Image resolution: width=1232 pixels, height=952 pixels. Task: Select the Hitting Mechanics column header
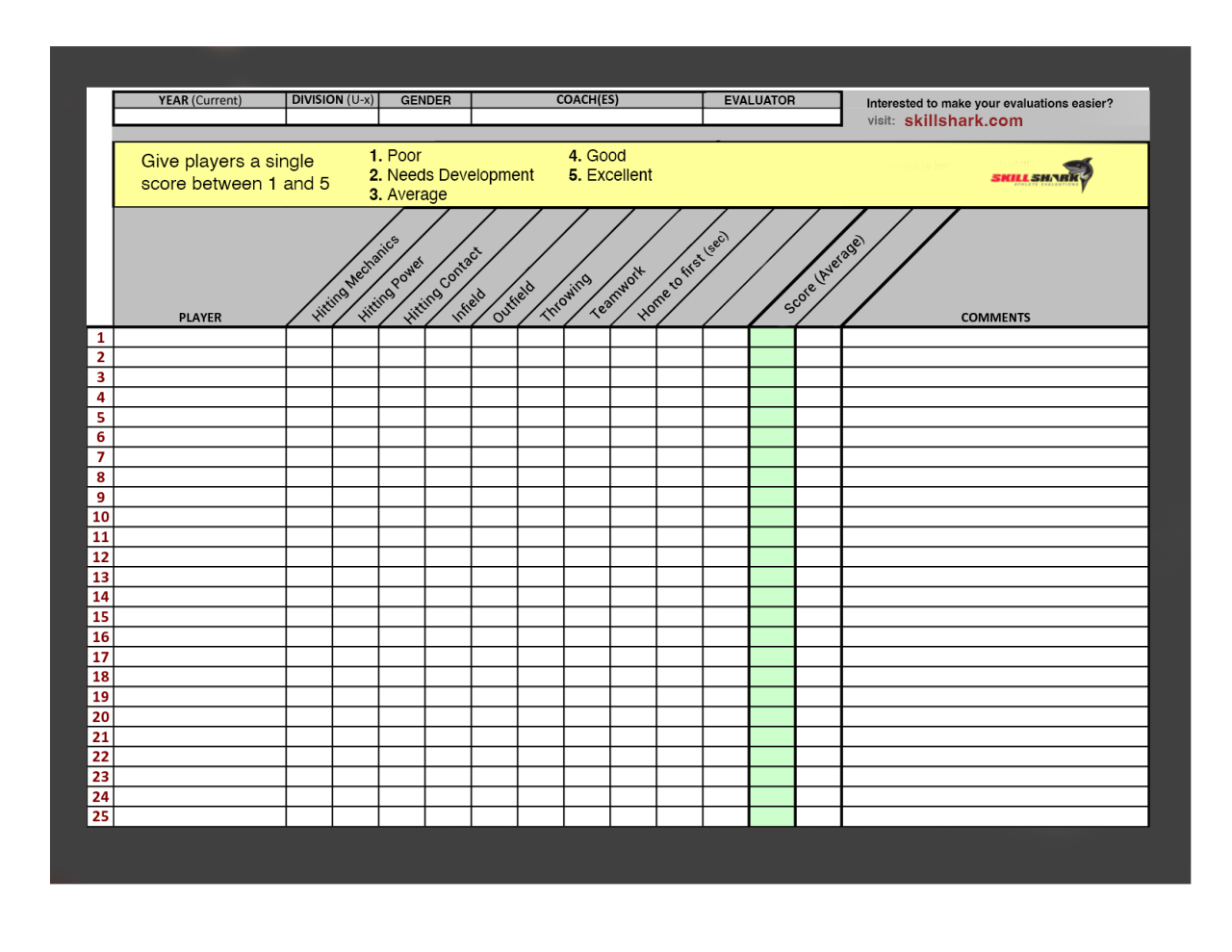(355, 278)
